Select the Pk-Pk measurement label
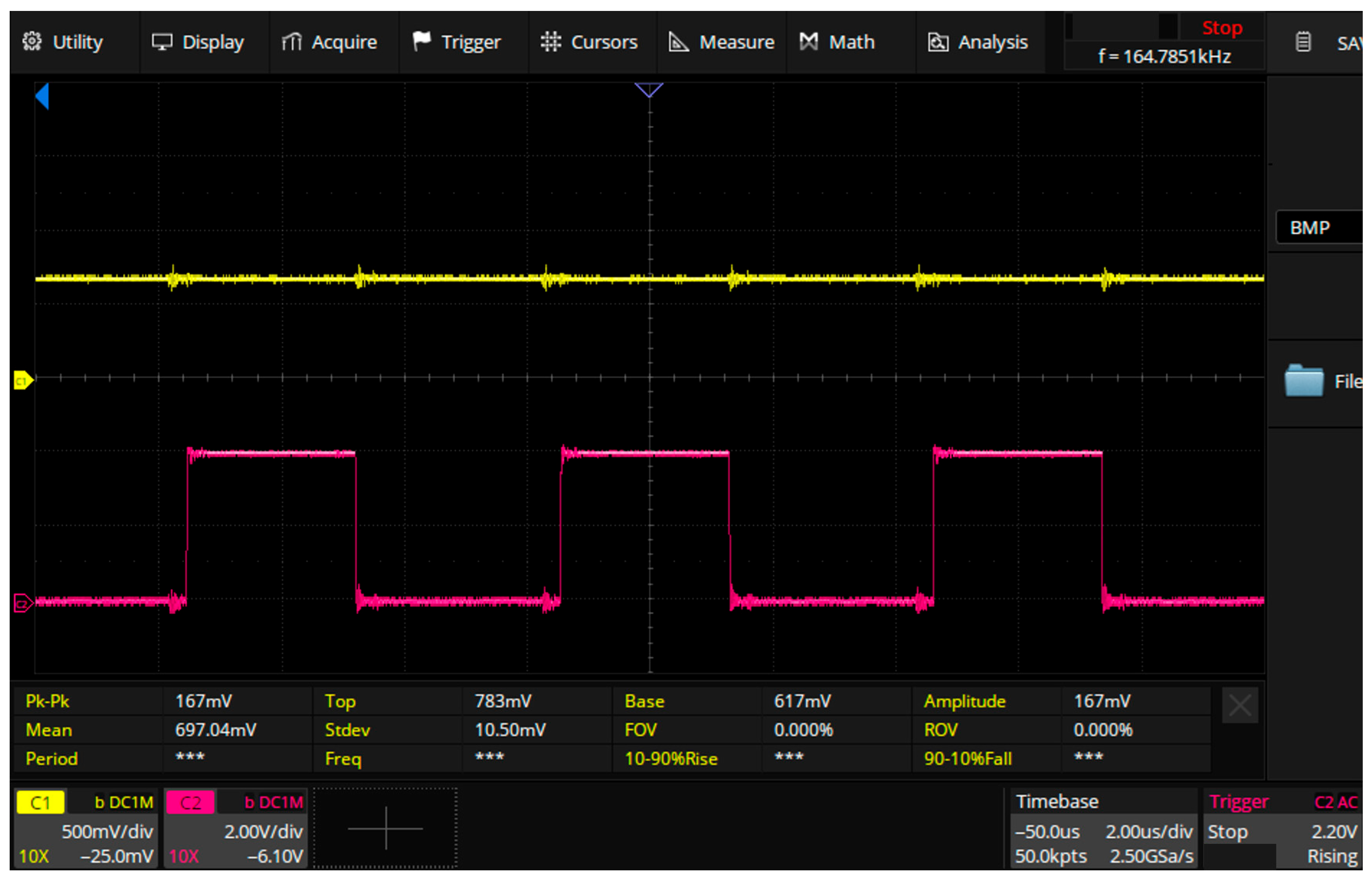The height and width of the screenshot is (880, 1372). point(48,701)
